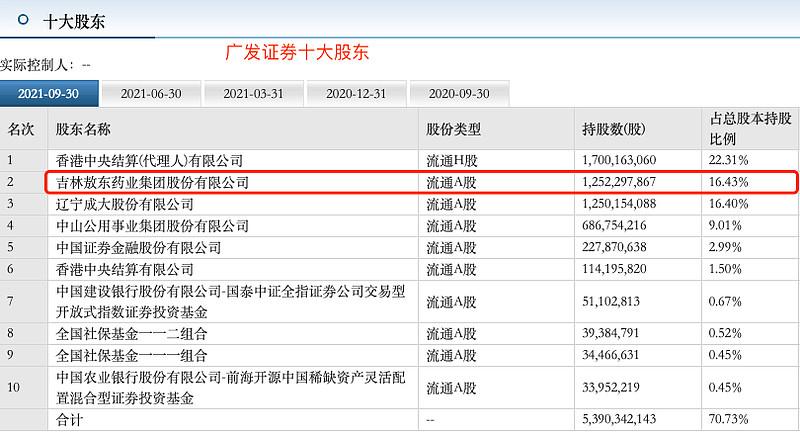
Task: Click share count 1,700,163,060
Action: [x=619, y=160]
